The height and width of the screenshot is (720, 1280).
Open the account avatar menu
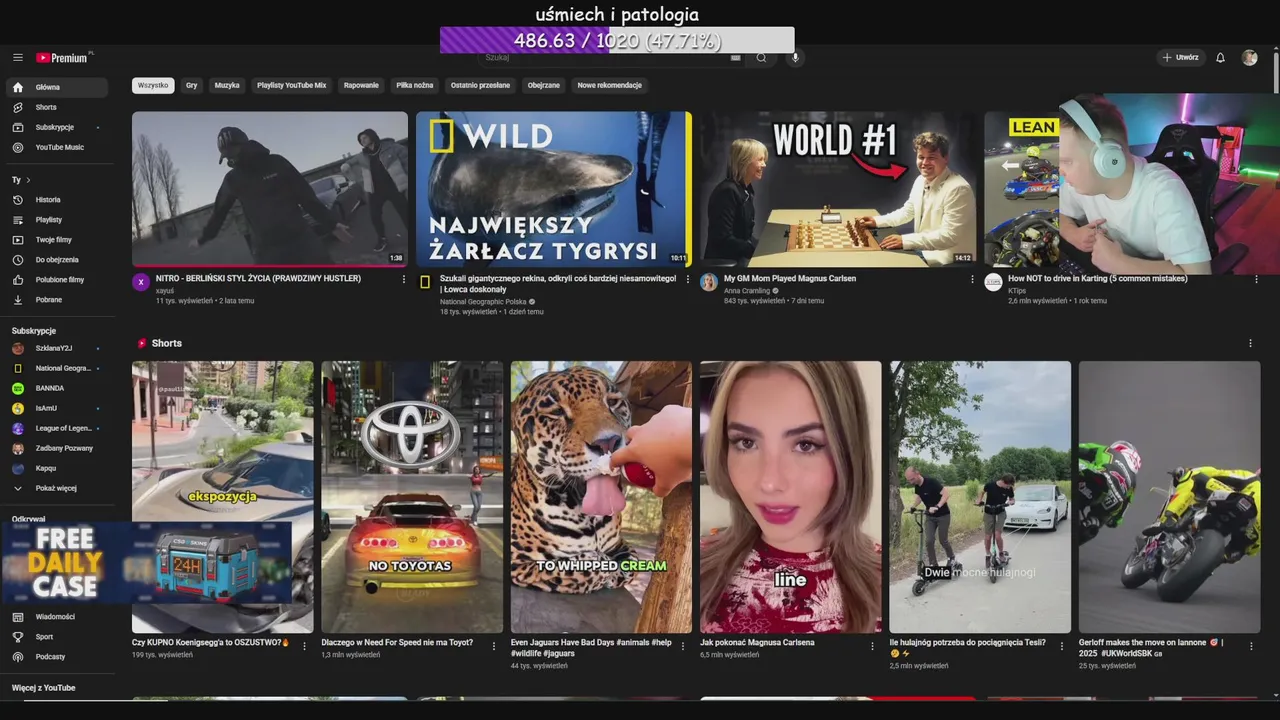click(x=1250, y=58)
